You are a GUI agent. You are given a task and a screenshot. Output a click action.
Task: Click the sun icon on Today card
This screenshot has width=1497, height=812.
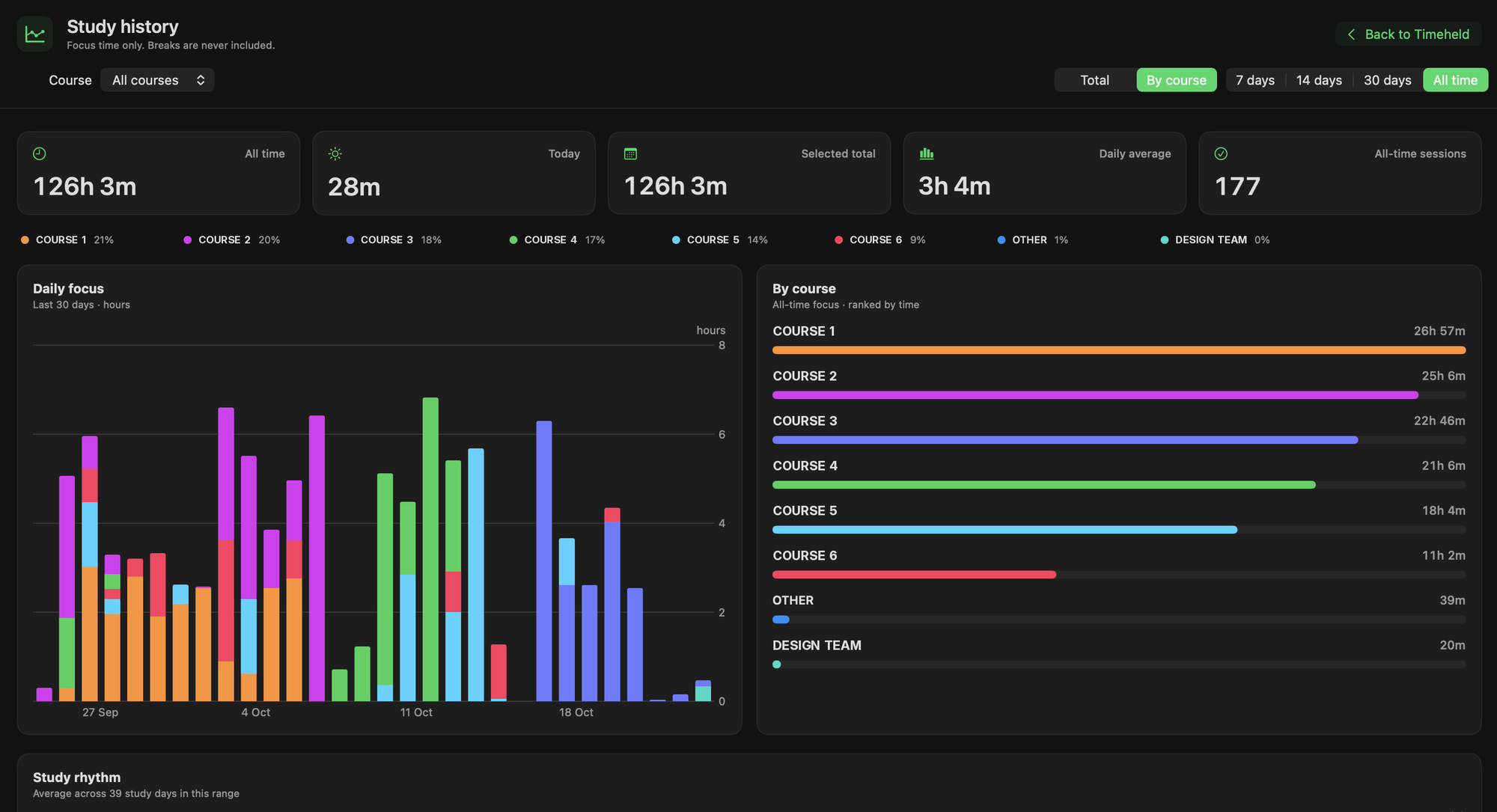[335, 153]
